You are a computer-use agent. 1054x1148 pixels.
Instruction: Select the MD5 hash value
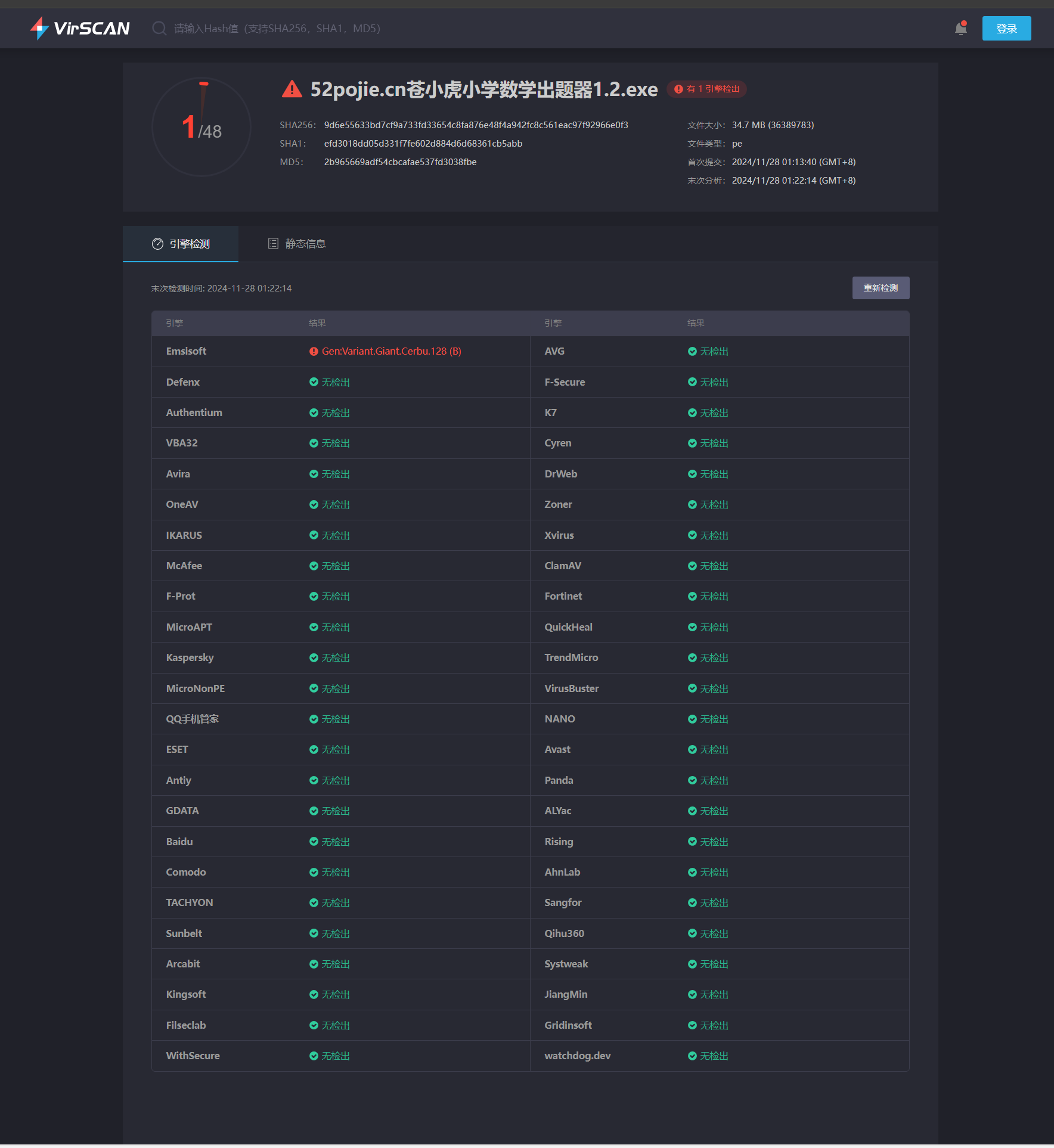click(400, 162)
